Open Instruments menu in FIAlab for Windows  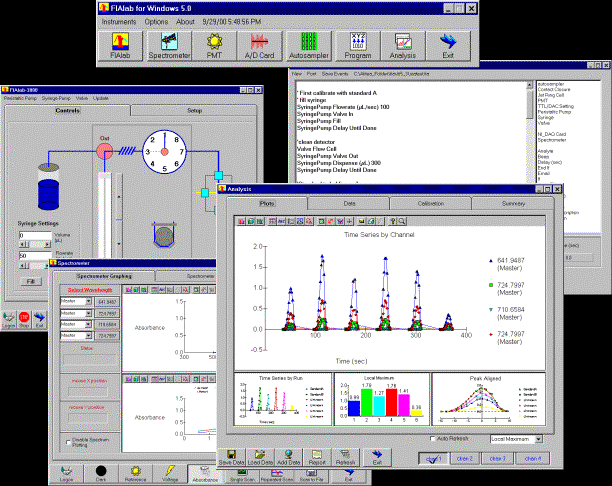pyautogui.click(x=119, y=22)
